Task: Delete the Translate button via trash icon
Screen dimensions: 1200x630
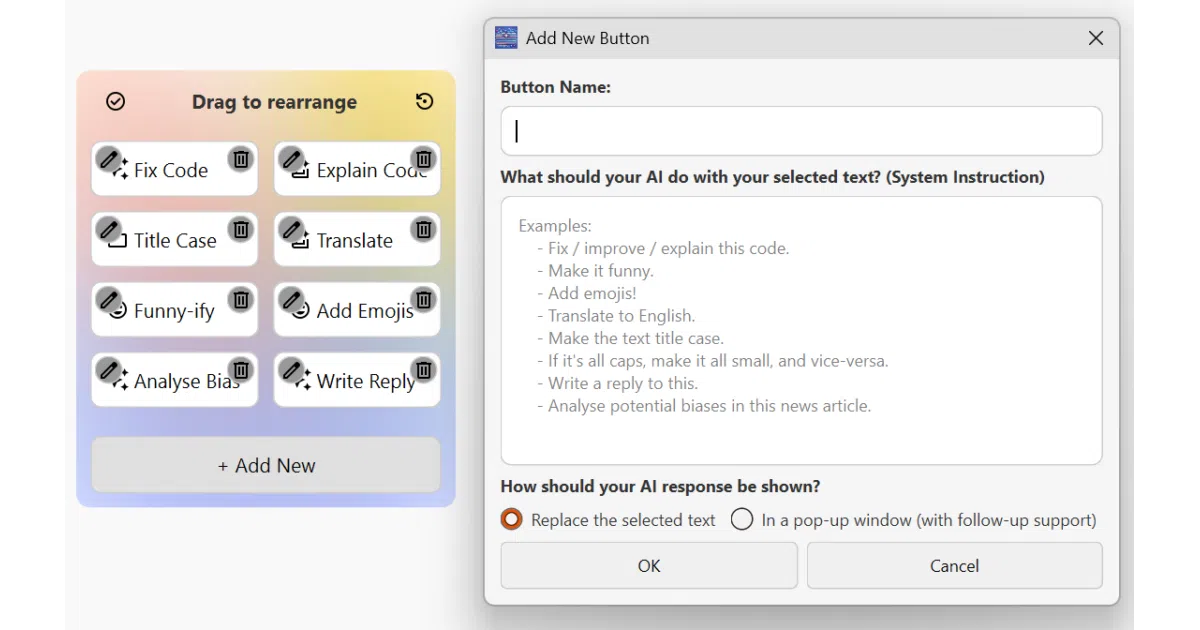Action: pyautogui.click(x=424, y=229)
